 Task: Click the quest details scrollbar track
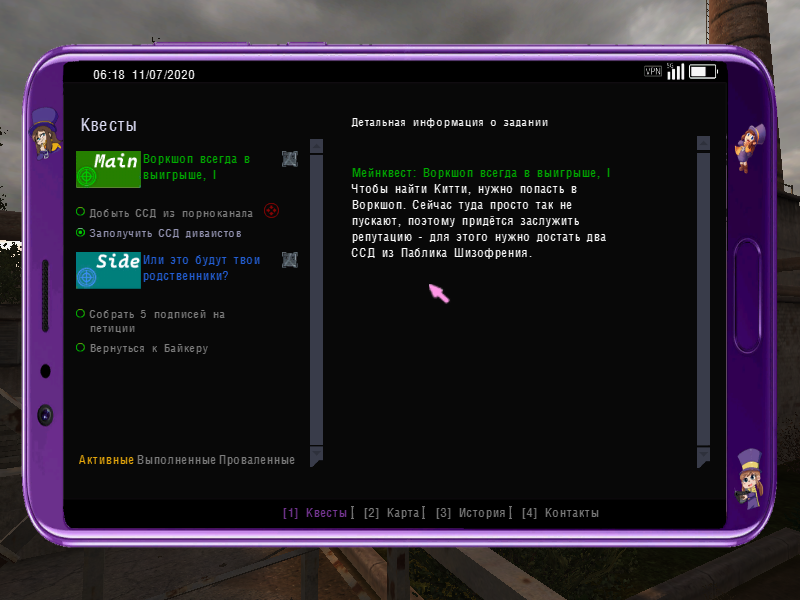pos(703,300)
